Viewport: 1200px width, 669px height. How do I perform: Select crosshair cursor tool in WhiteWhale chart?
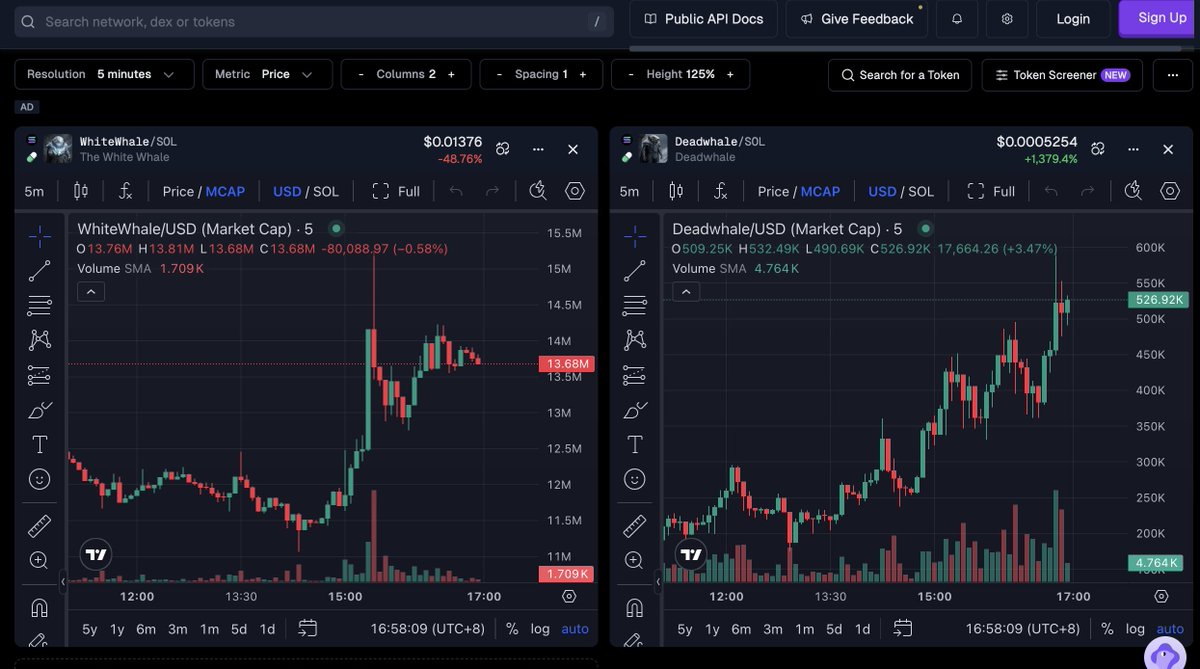click(39, 236)
